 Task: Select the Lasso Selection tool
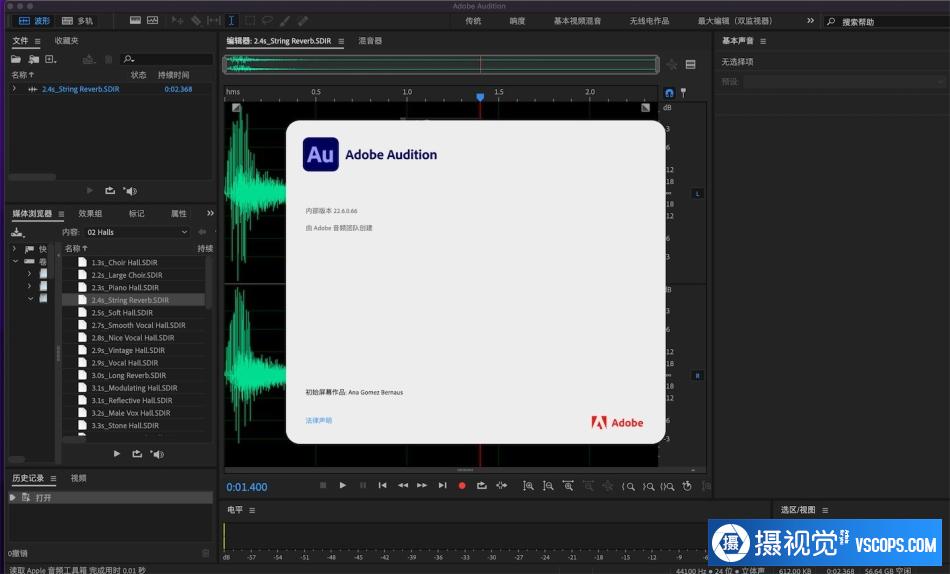267,21
